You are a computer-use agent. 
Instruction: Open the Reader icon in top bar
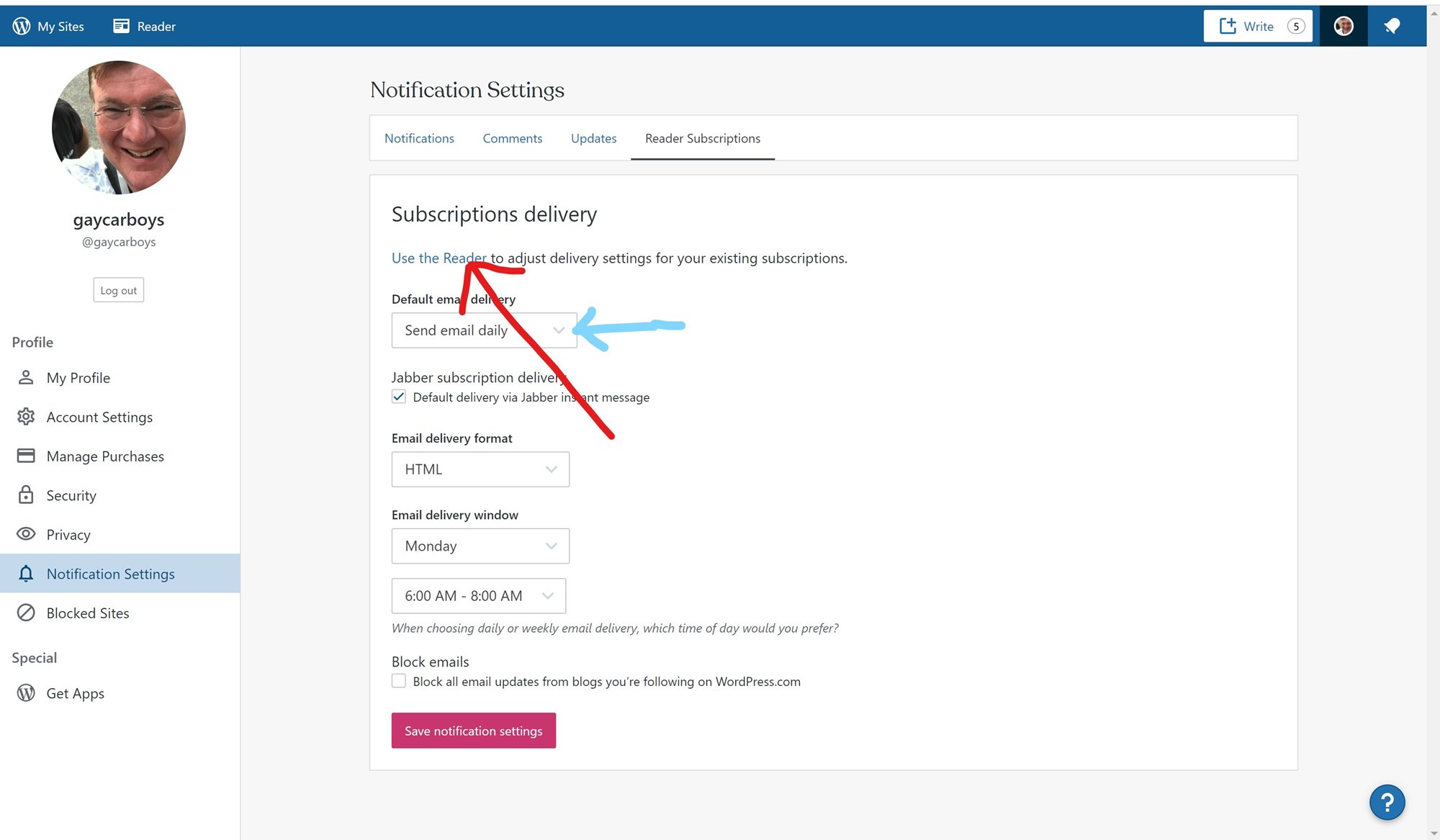pyautogui.click(x=121, y=27)
